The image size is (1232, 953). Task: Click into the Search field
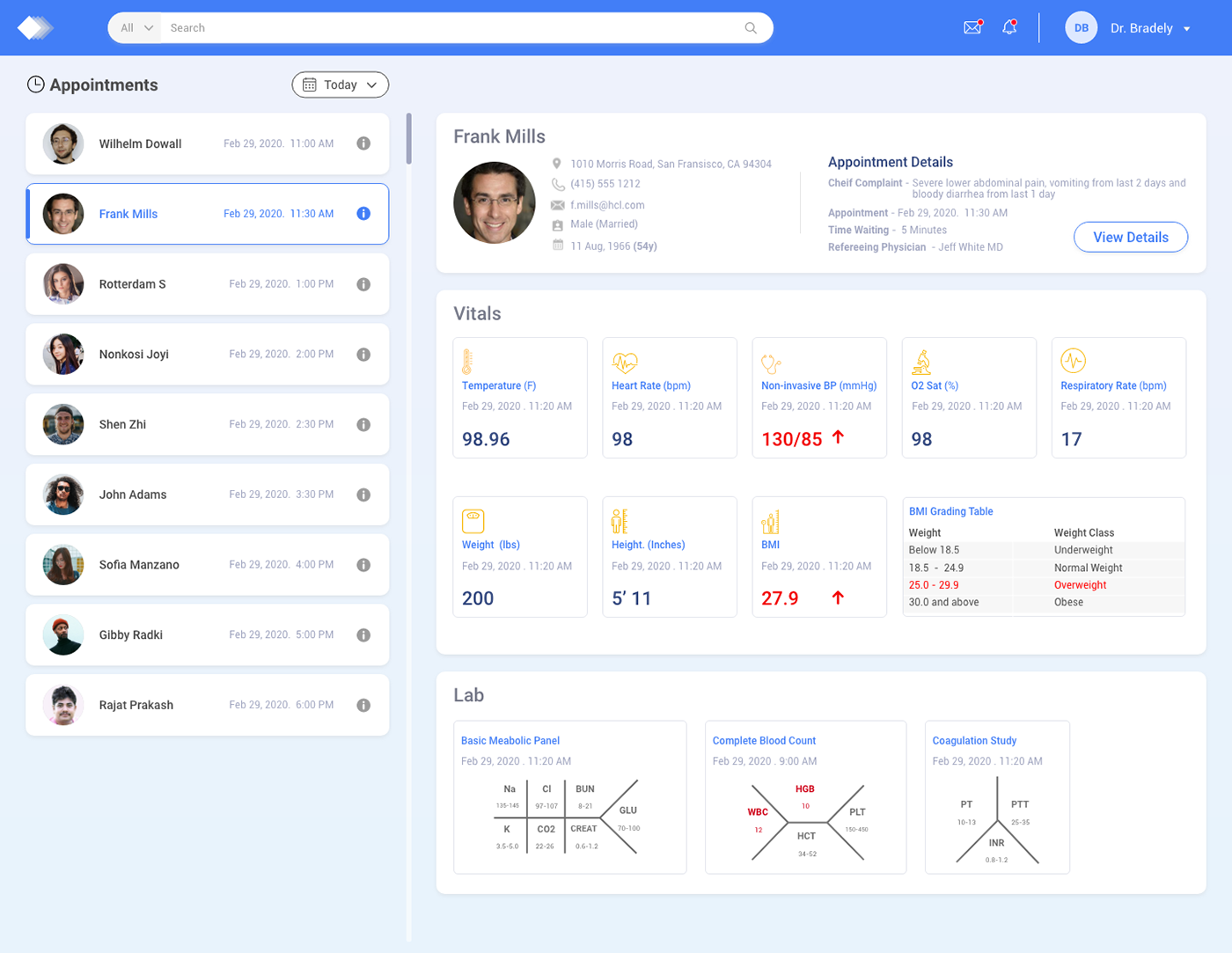(453, 28)
